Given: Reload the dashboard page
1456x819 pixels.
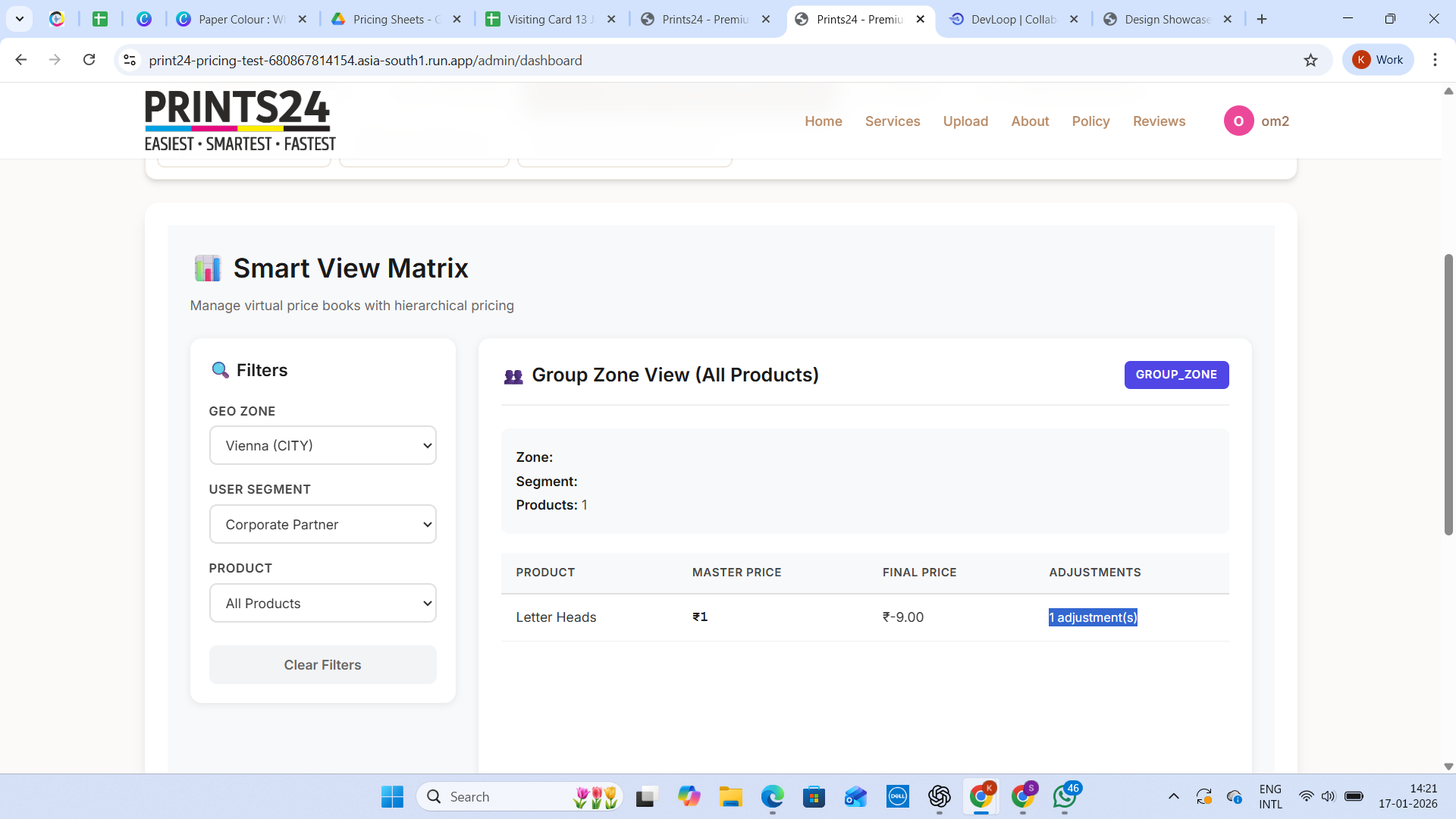Looking at the screenshot, I should (89, 60).
